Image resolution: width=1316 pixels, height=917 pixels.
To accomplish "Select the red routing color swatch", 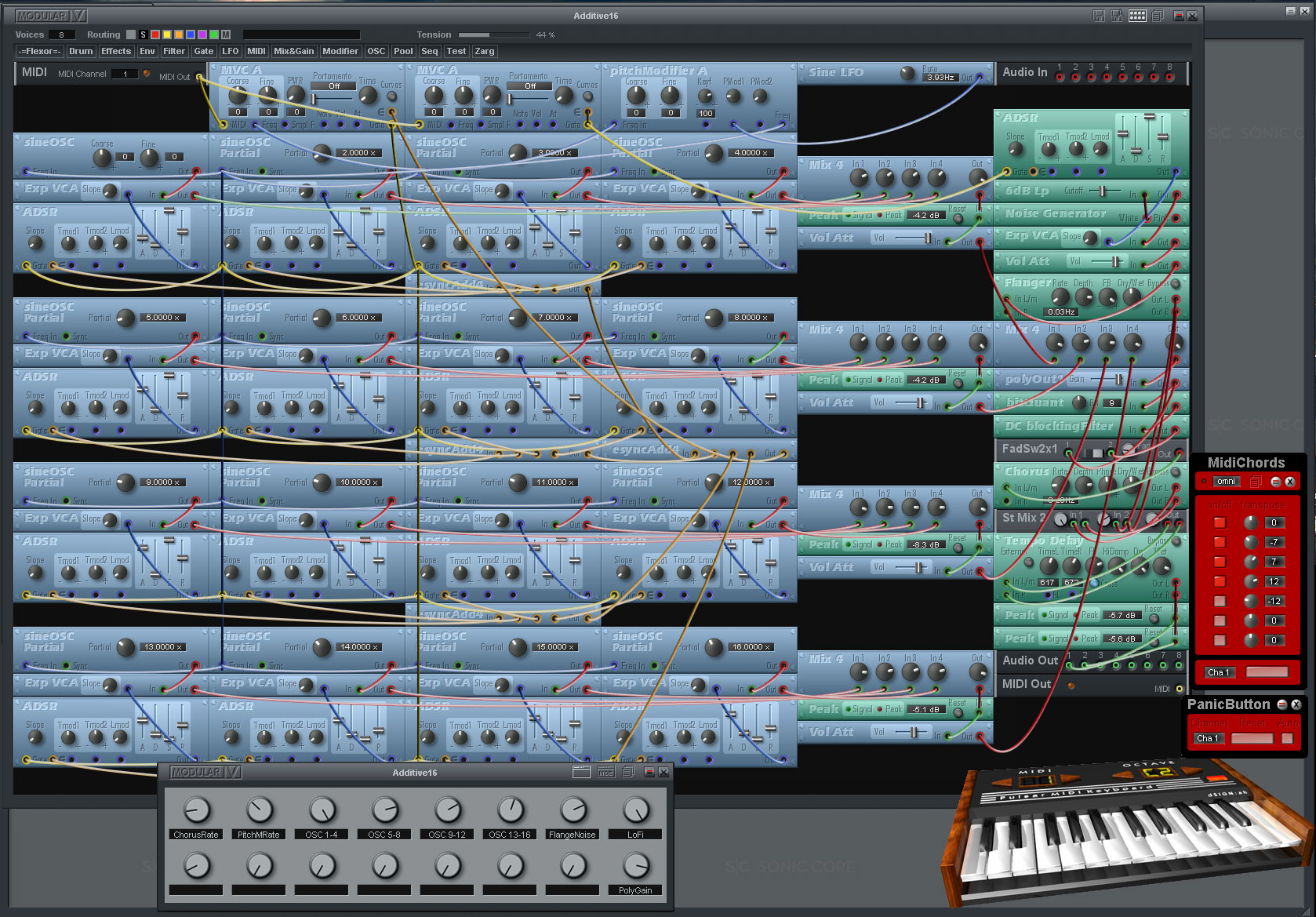I will point(155,35).
